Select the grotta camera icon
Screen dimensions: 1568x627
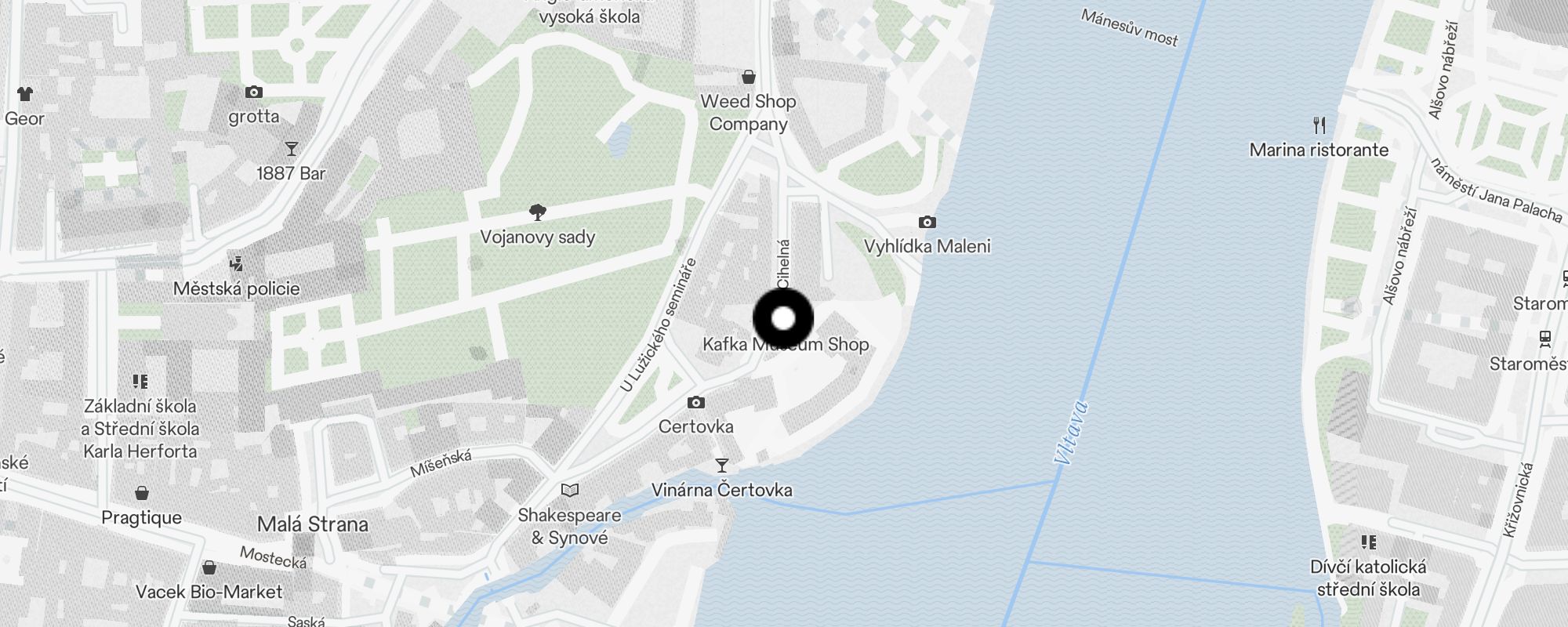[253, 92]
